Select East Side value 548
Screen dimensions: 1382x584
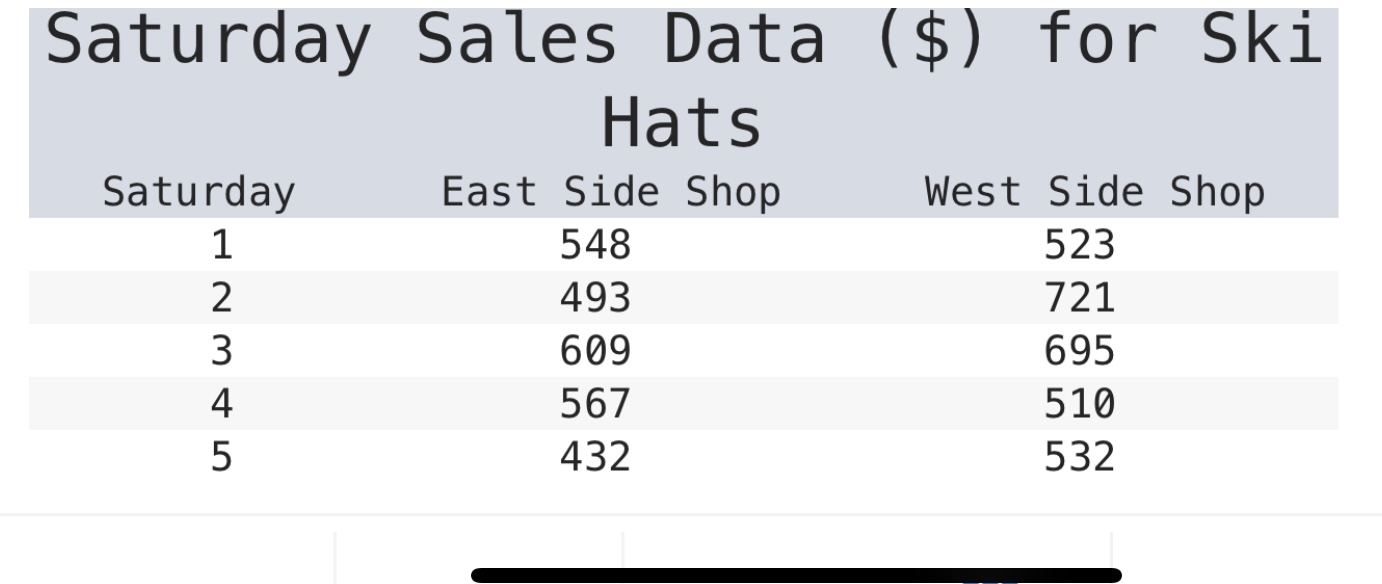pos(595,244)
